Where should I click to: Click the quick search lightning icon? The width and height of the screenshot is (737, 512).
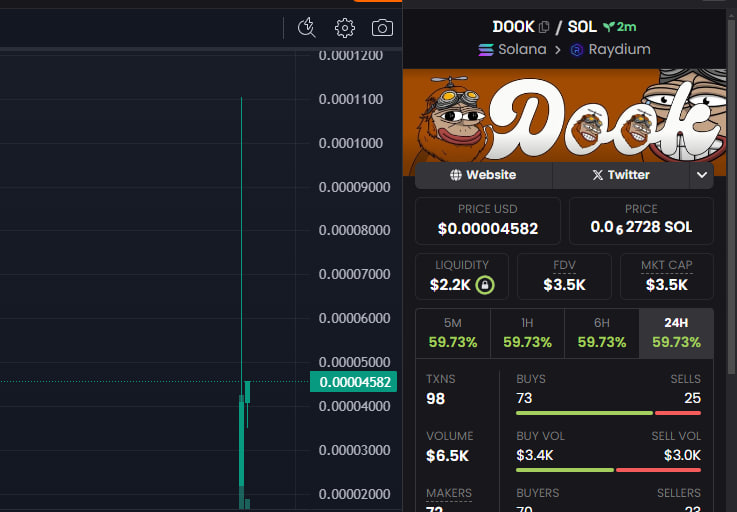pos(307,27)
